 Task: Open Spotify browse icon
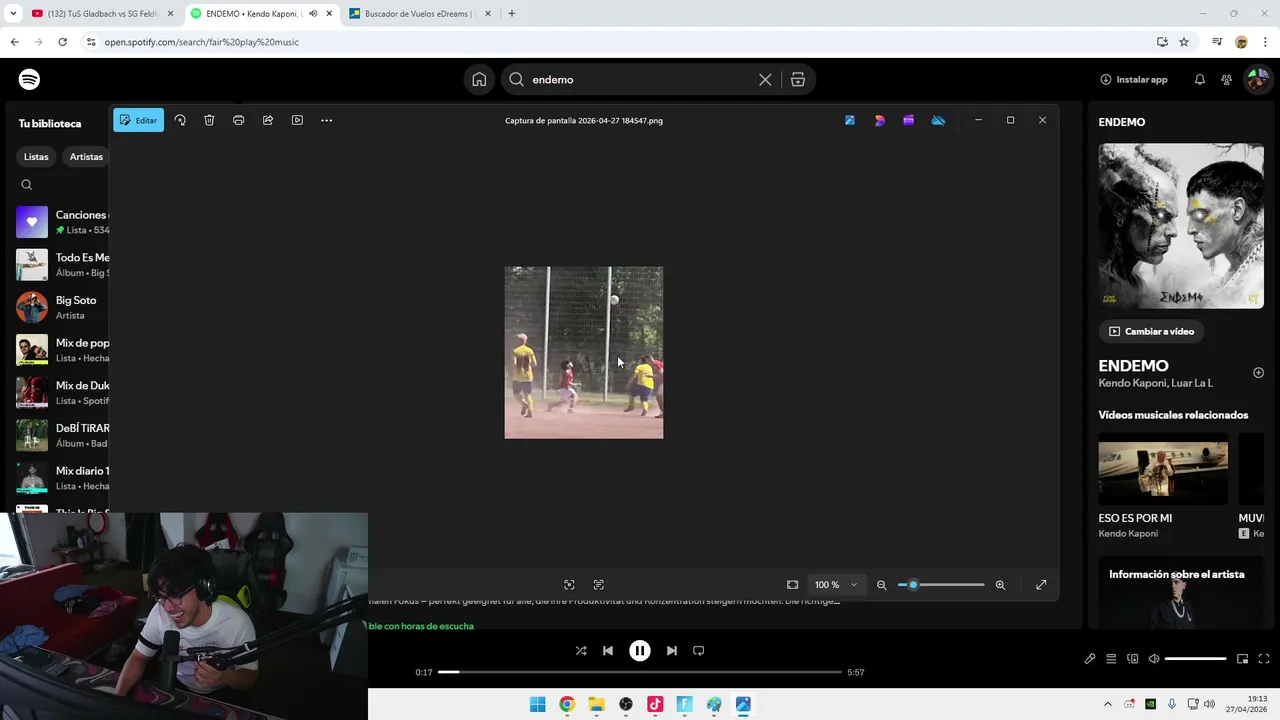point(798,80)
